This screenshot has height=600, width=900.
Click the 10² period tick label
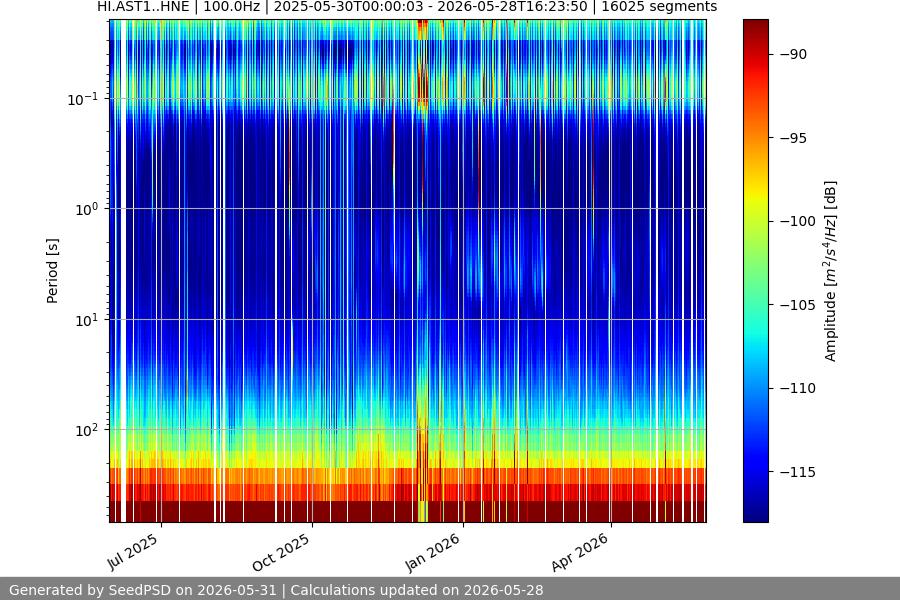(x=87, y=430)
